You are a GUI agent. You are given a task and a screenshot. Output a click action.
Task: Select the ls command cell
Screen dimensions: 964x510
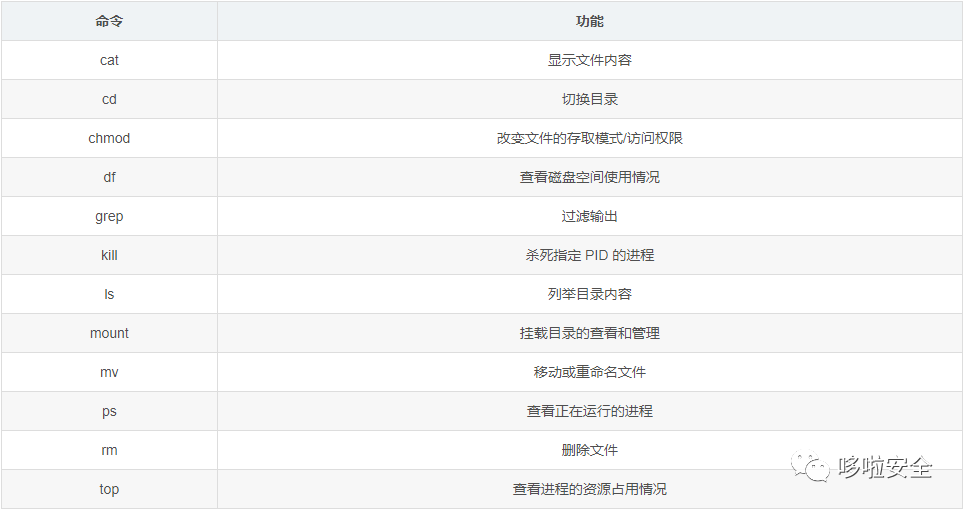click(x=109, y=294)
